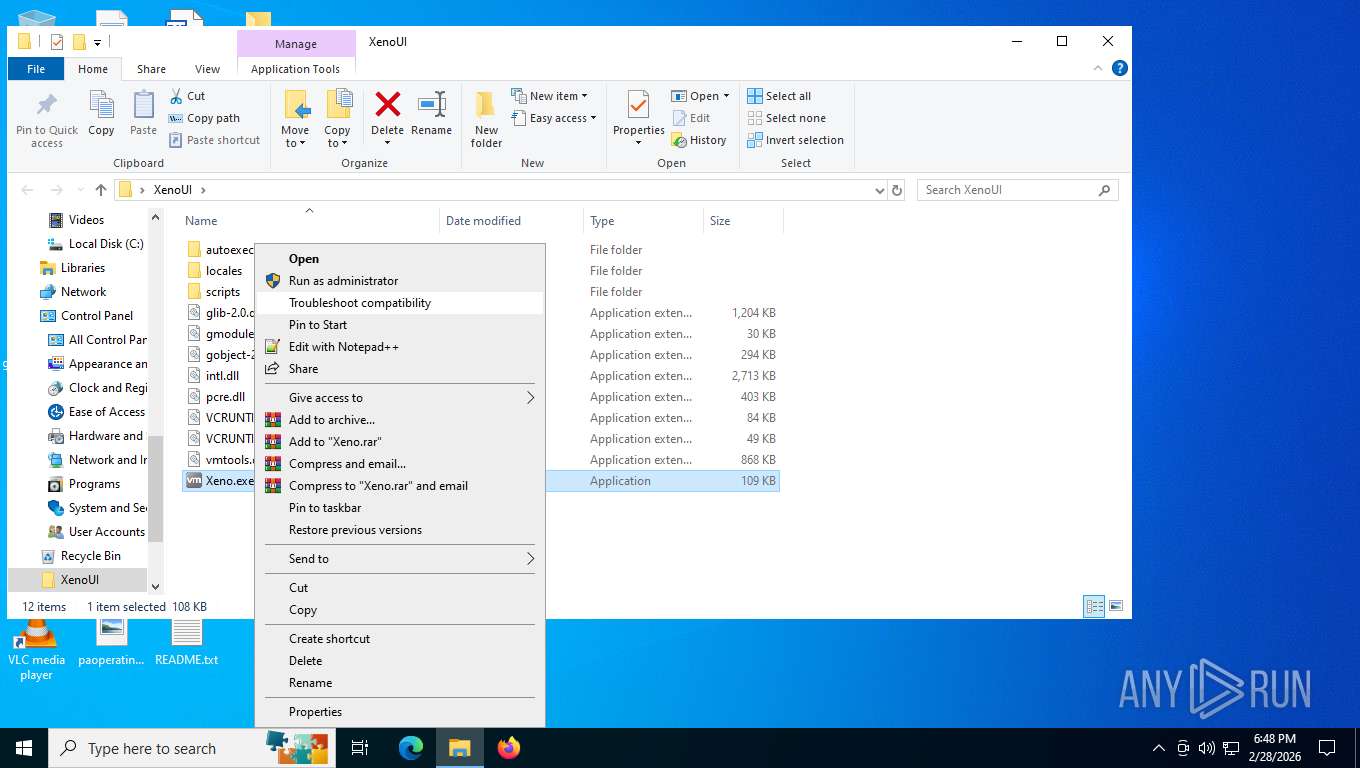This screenshot has width=1360, height=768.
Task: Sort by the Date modified column
Action: (510, 221)
